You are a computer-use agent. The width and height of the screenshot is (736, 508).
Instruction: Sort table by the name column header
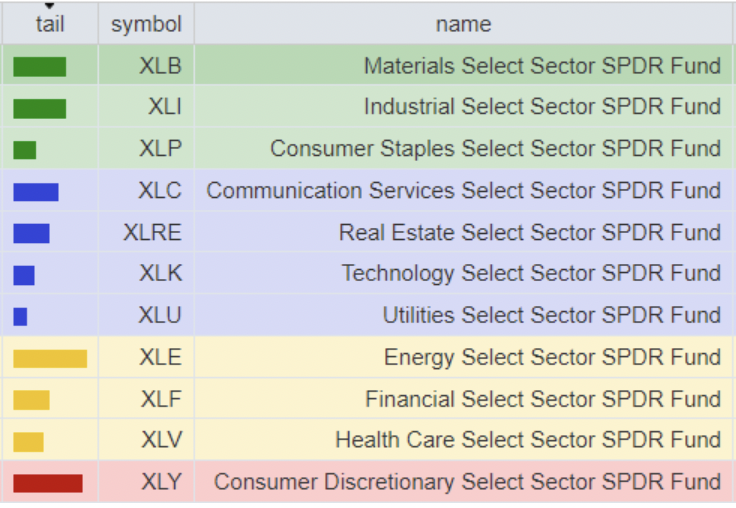pyautogui.click(x=463, y=24)
